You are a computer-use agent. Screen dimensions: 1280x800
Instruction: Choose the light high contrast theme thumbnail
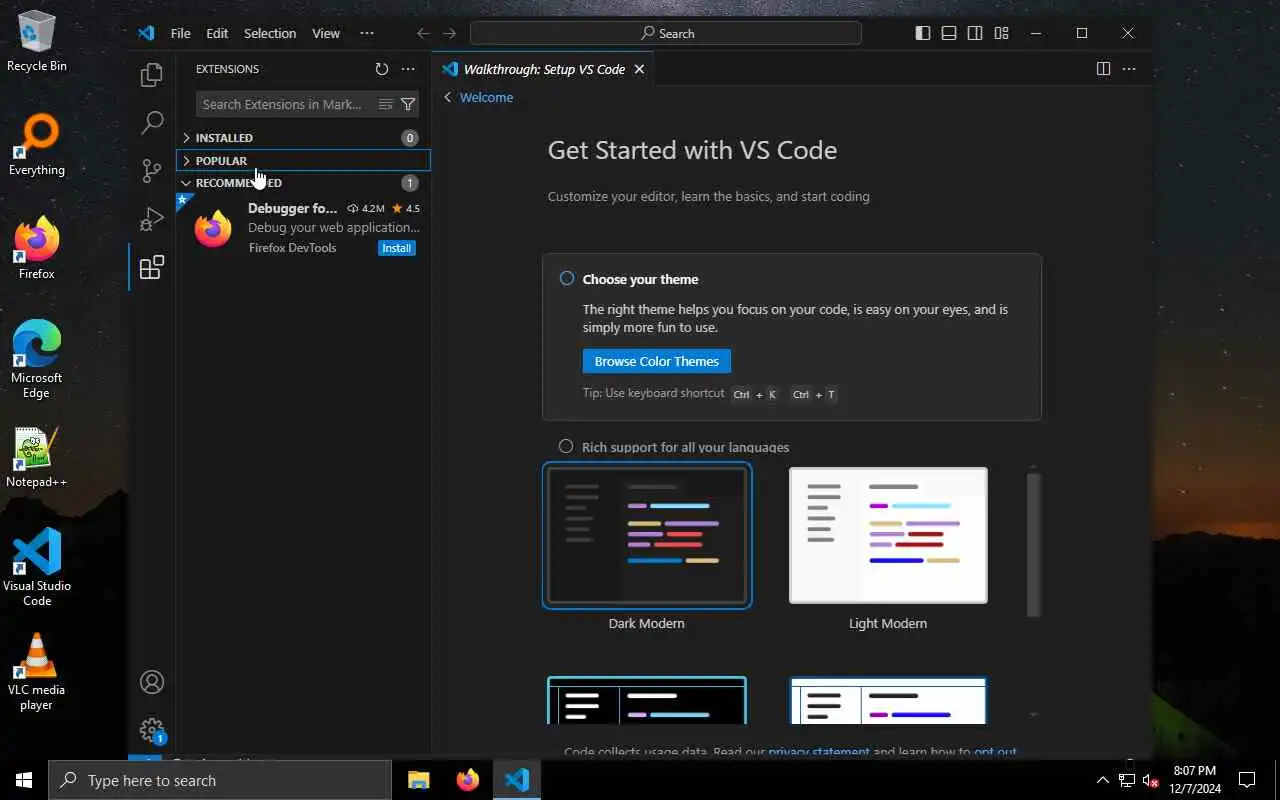click(x=888, y=700)
